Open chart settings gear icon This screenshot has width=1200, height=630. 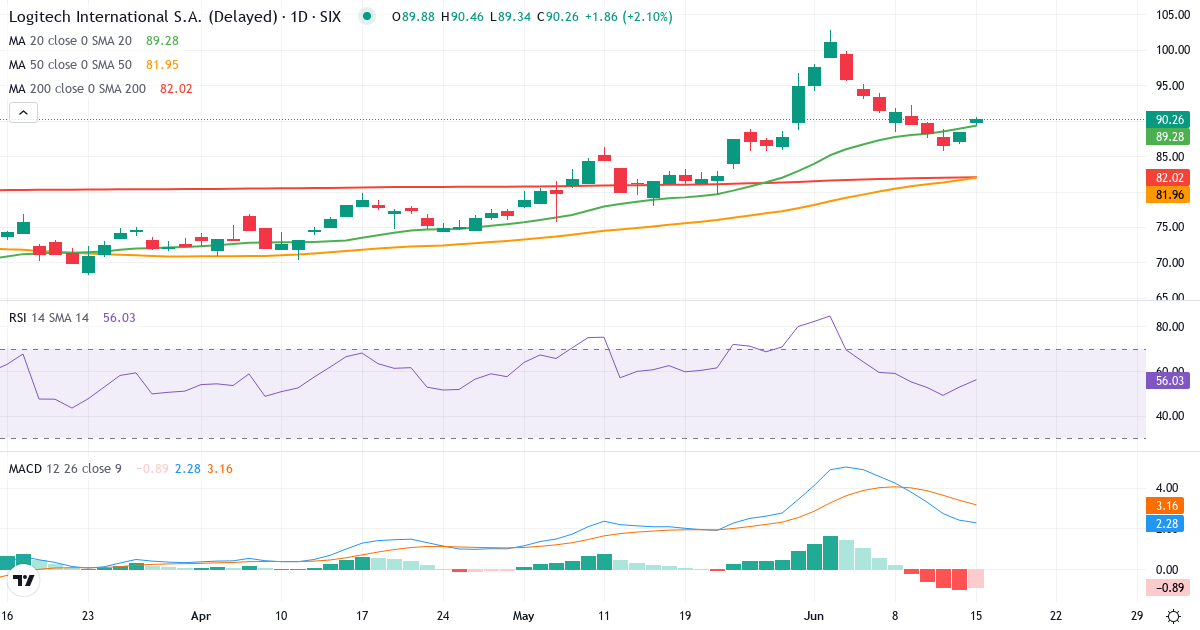[1171, 614]
